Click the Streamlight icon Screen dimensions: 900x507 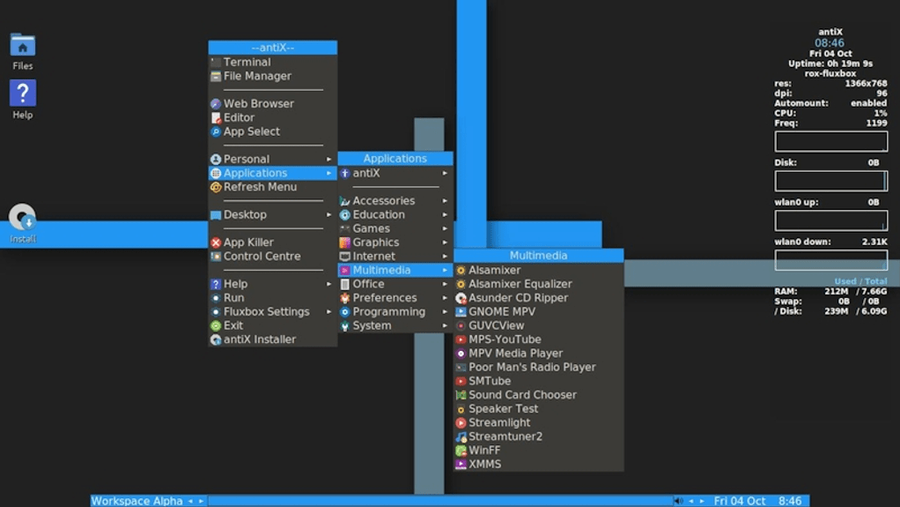[461, 423]
